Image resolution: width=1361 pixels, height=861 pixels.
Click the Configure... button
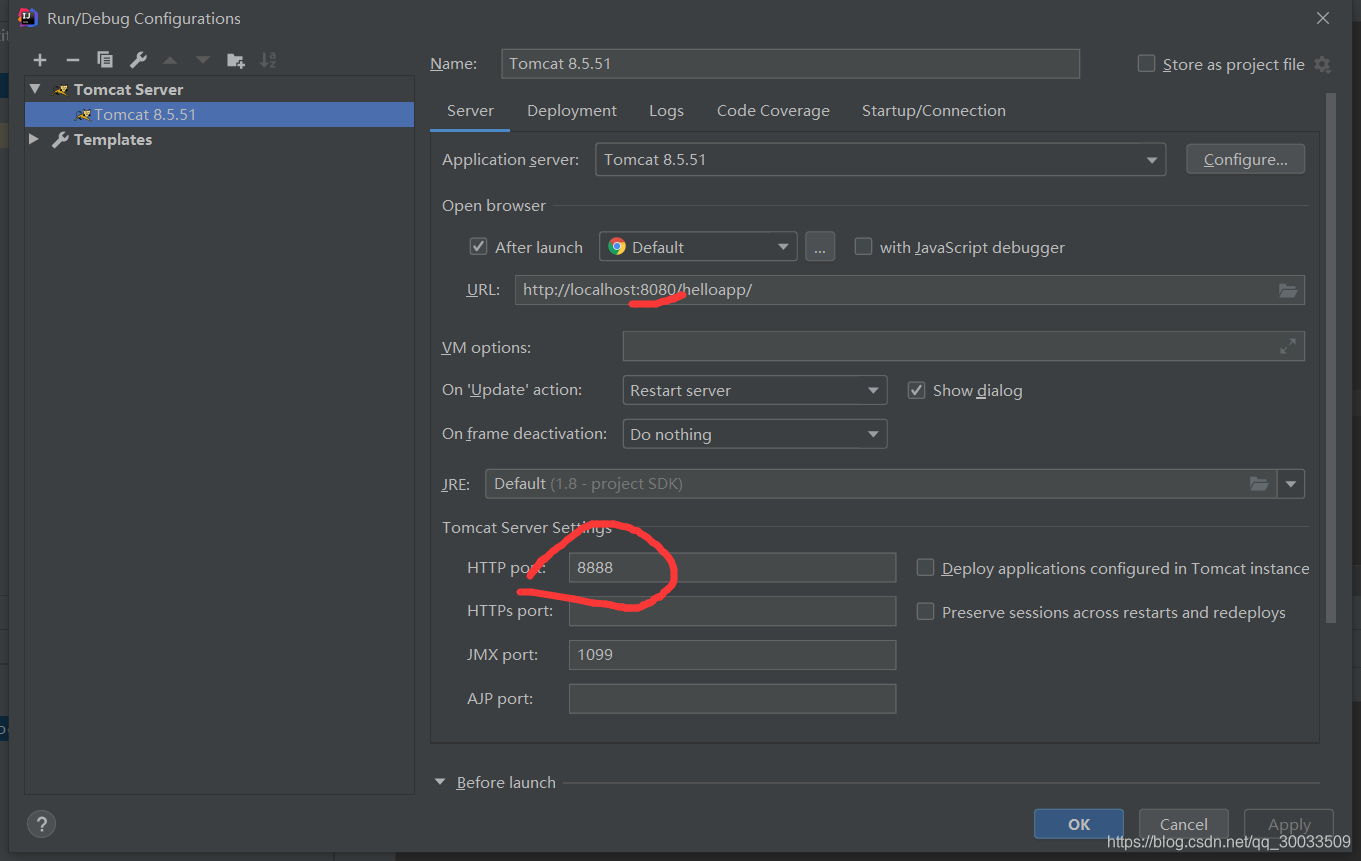coord(1245,160)
